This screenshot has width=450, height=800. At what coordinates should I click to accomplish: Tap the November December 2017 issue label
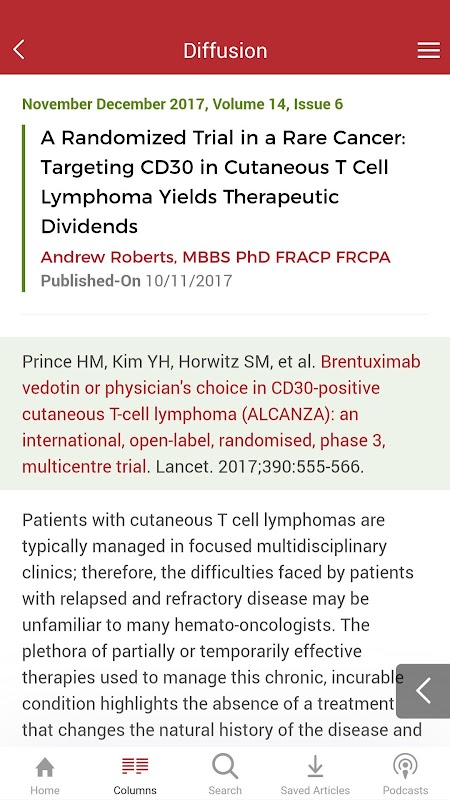(x=183, y=105)
